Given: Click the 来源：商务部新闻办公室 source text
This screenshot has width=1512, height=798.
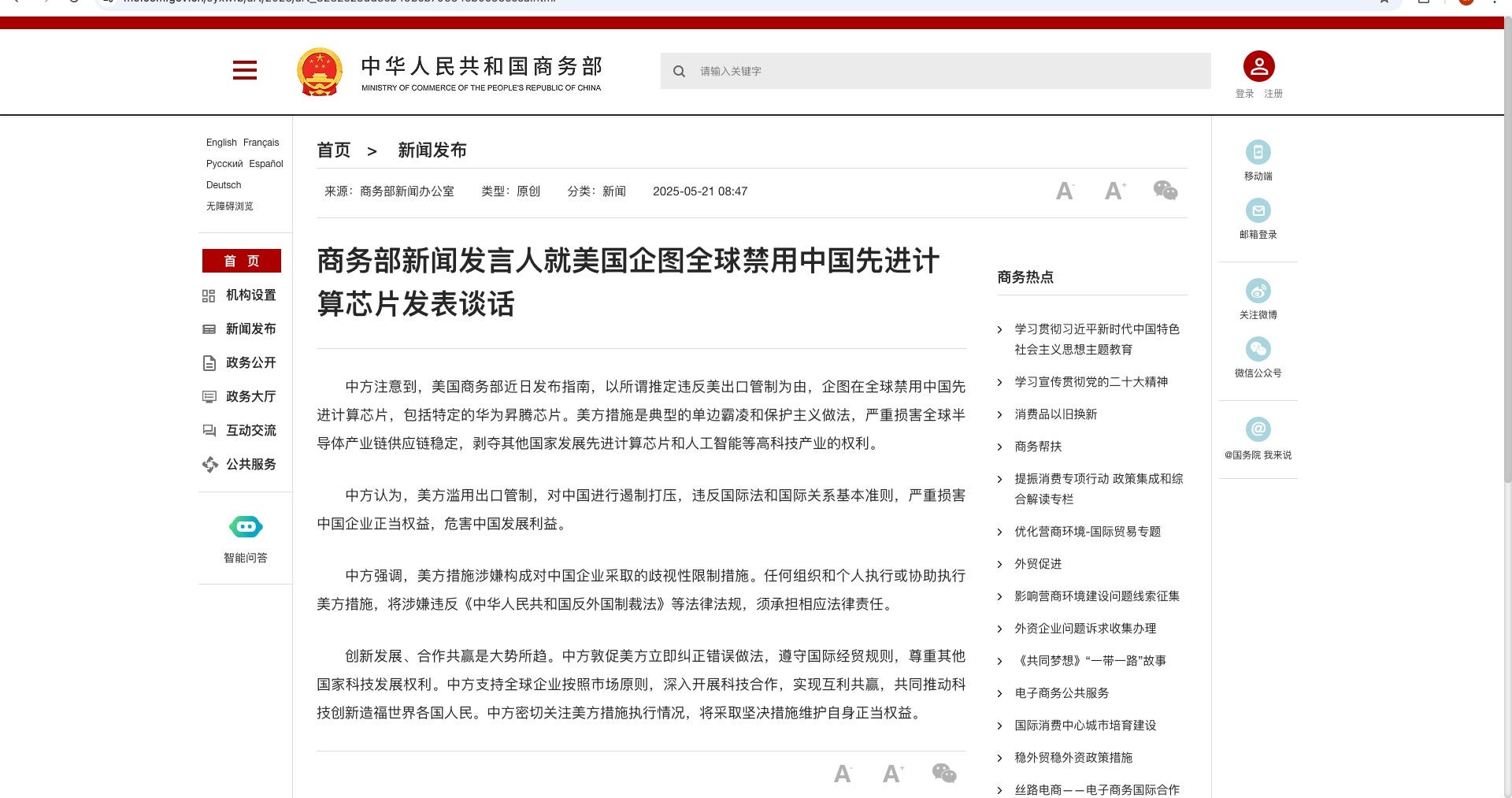Looking at the screenshot, I should coord(389,191).
